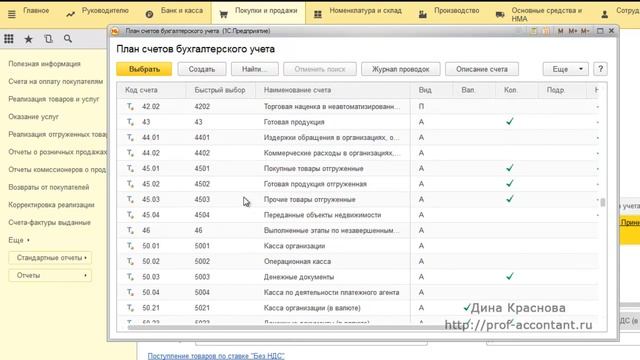Open Возвраты от покупателей link

point(49,187)
